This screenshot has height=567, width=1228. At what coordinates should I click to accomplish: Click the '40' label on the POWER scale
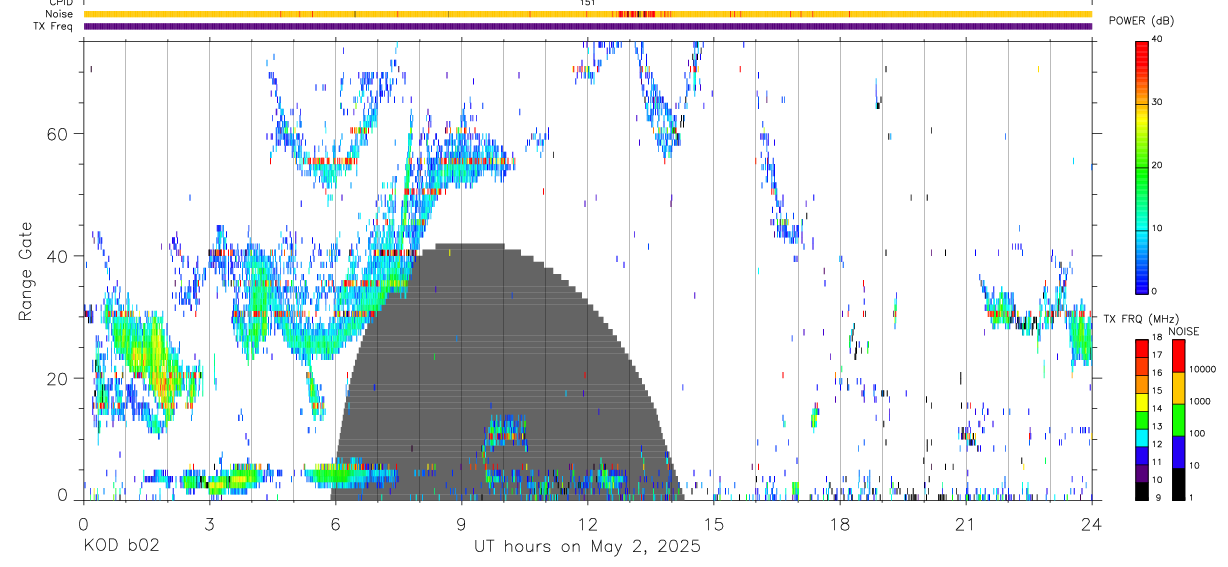[x=1156, y=39]
